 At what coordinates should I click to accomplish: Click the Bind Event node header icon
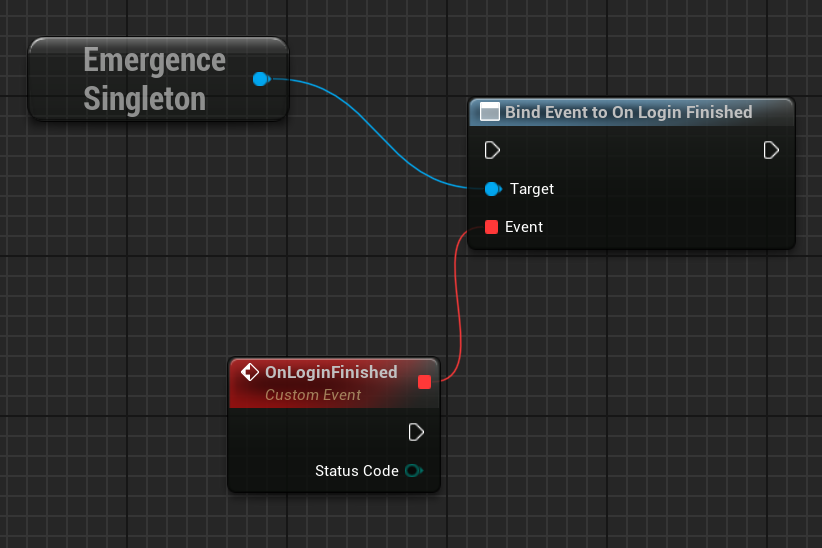tap(490, 112)
